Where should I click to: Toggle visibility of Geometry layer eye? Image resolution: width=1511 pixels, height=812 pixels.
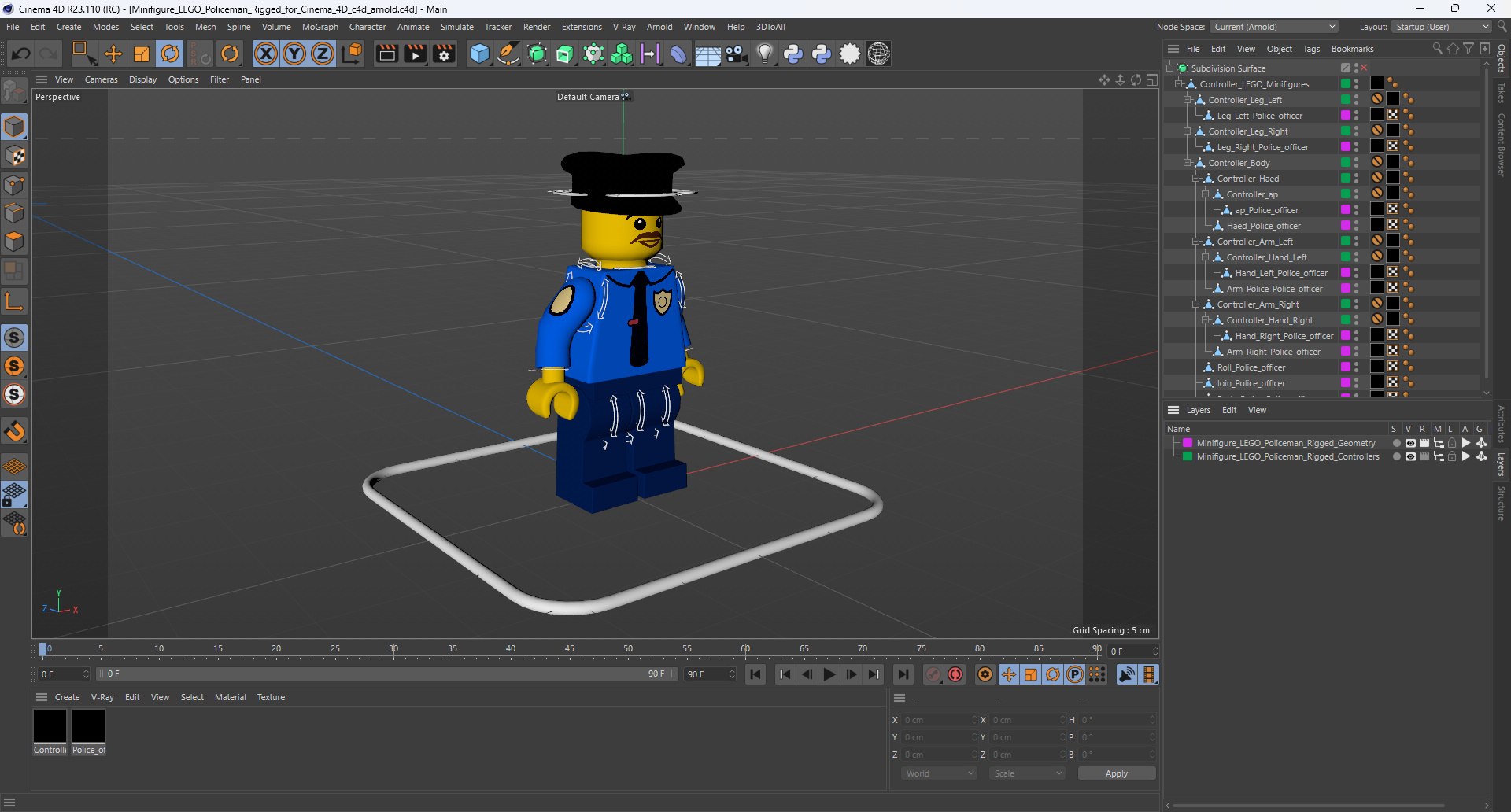(1410, 443)
